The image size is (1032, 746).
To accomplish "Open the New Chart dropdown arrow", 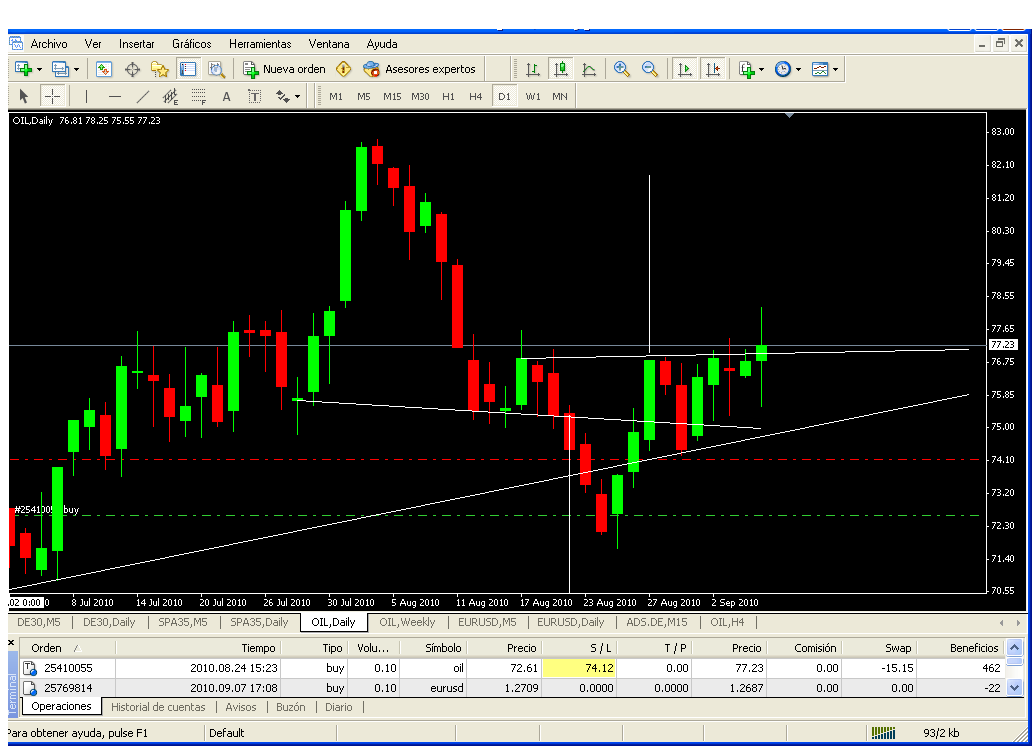I will tap(39, 69).
